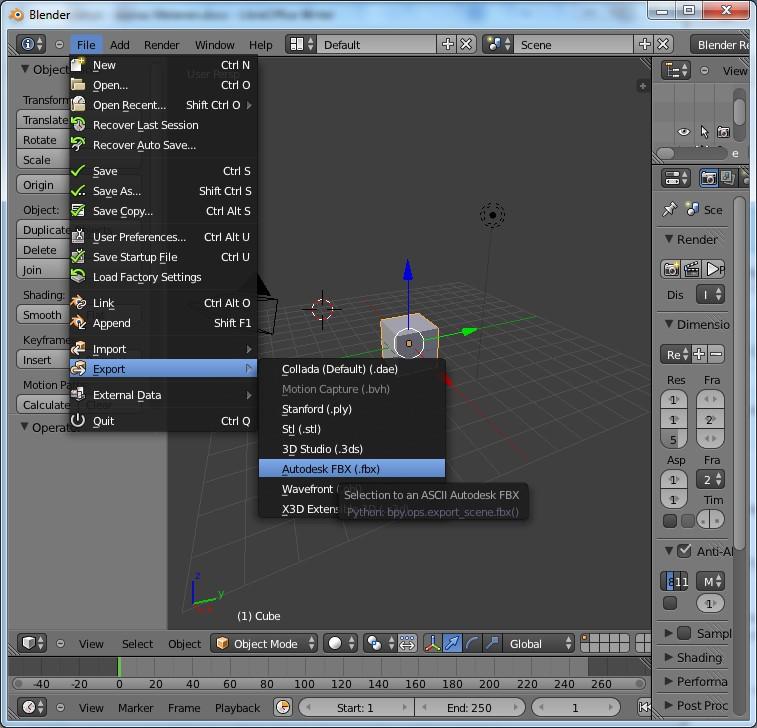Enable the scale manipulator icon
The image size is (757, 728).
pos(492,643)
